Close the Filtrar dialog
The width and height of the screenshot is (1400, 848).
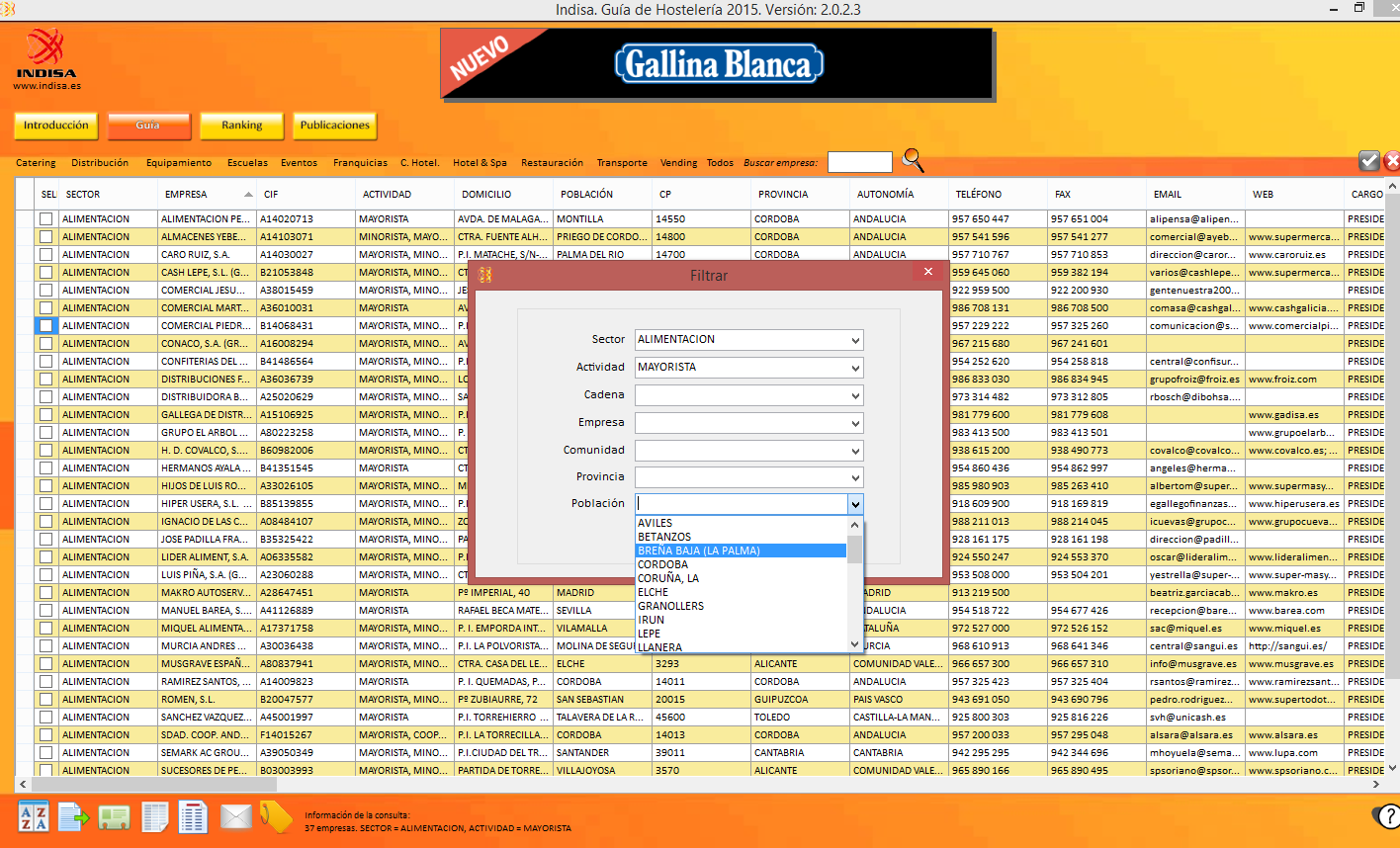click(x=927, y=272)
